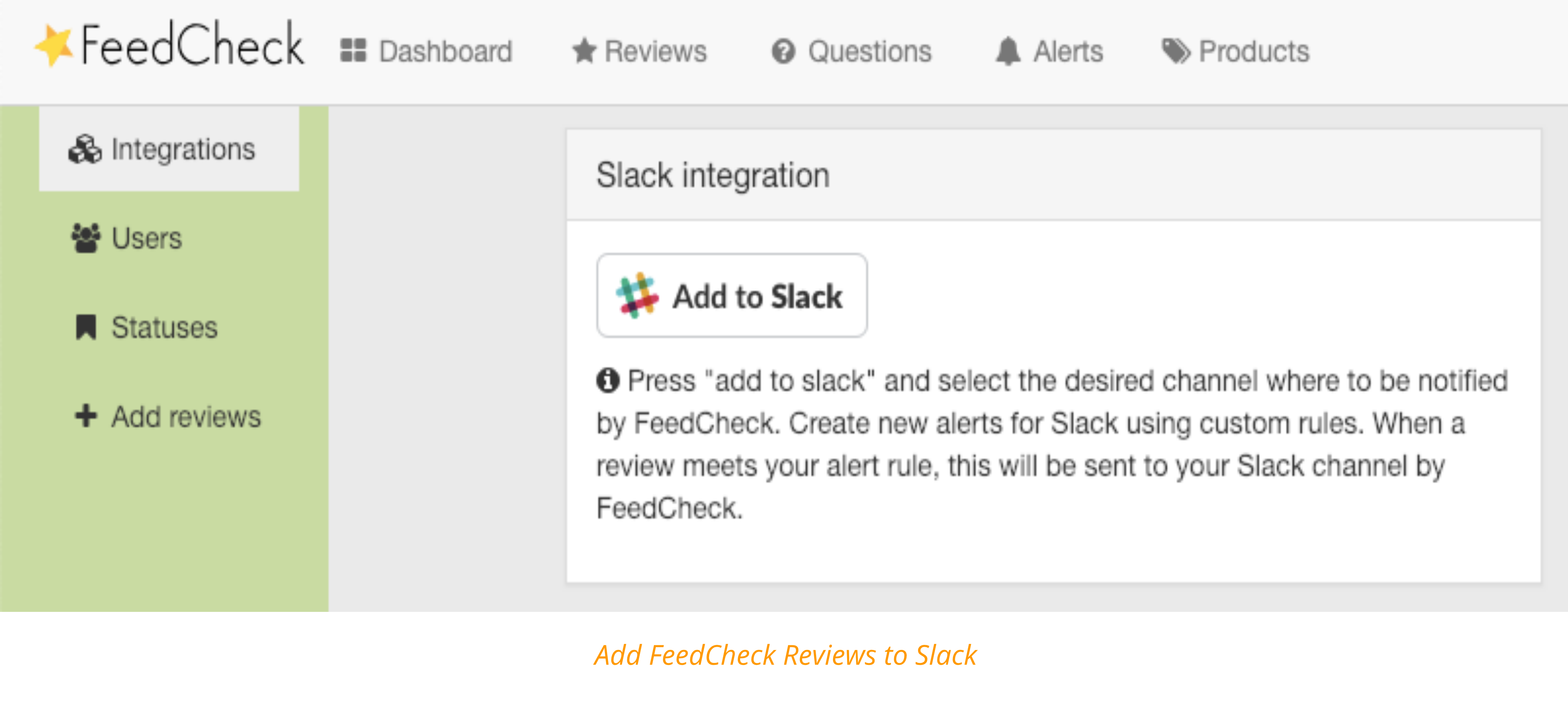Click the Integrations cubes icon
The width and height of the screenshot is (1568, 706).
point(85,149)
